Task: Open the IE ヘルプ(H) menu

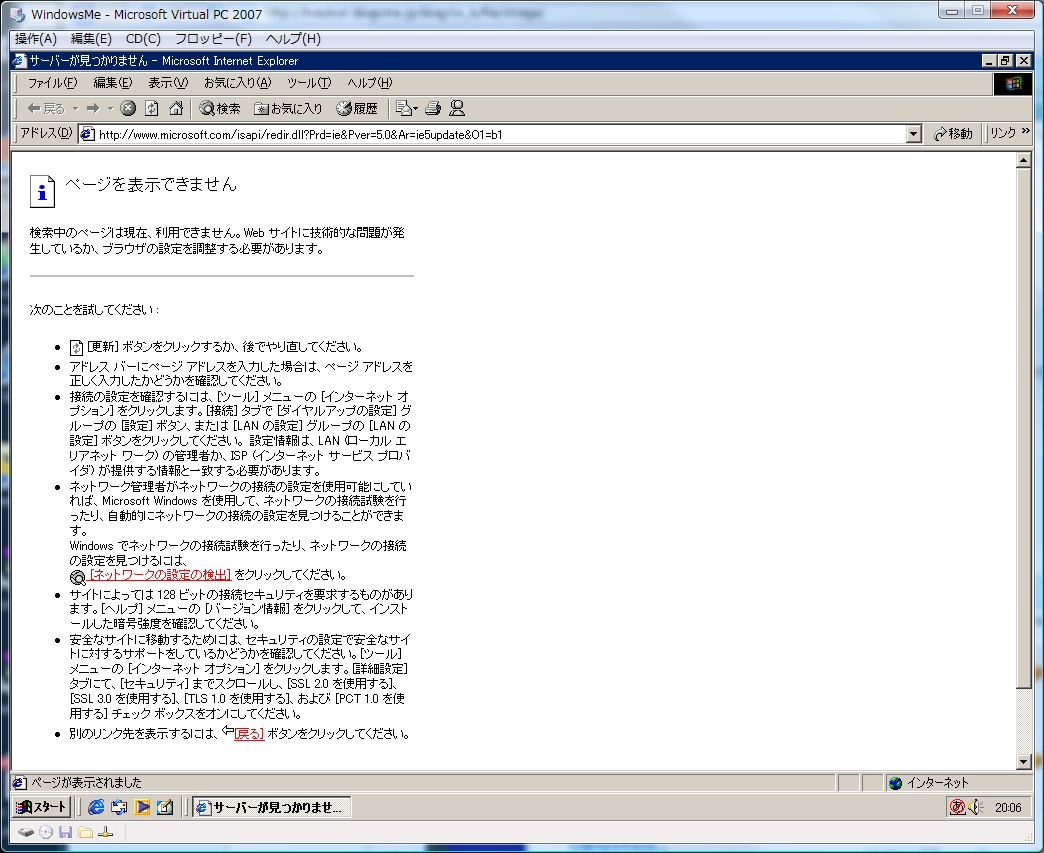Action: tap(370, 83)
